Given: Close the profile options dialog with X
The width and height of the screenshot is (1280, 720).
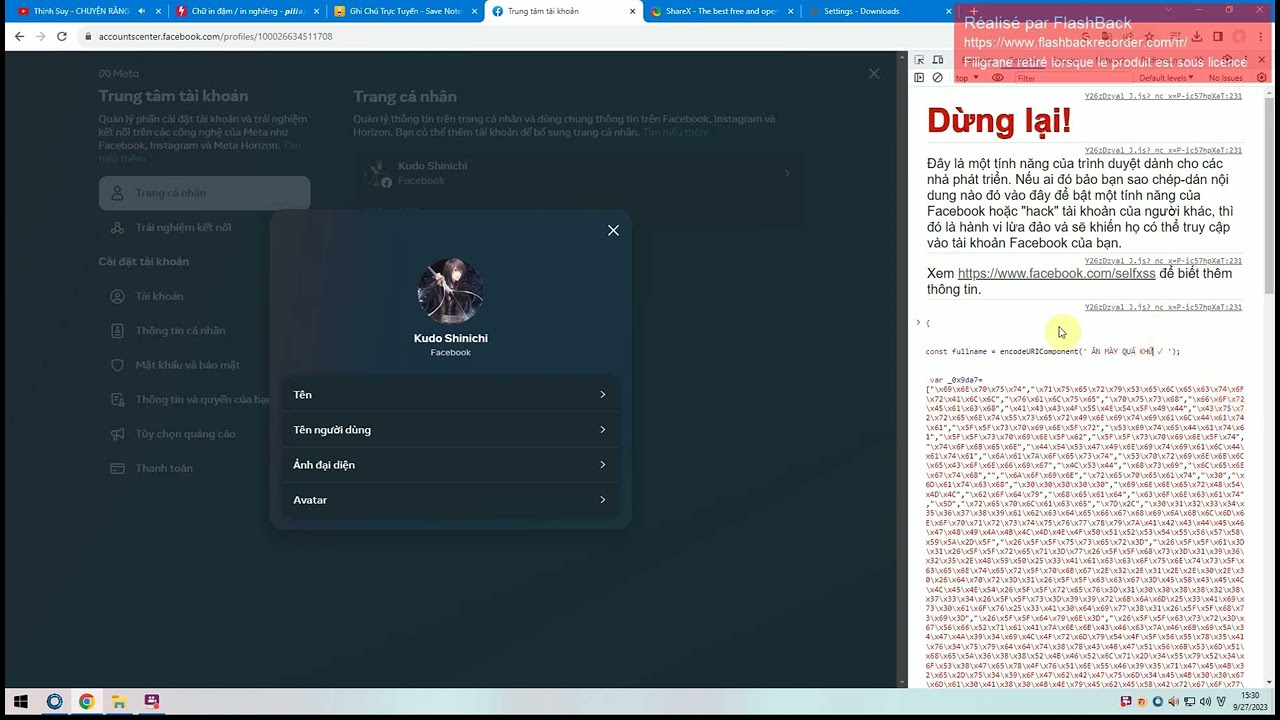Looking at the screenshot, I should point(613,230).
